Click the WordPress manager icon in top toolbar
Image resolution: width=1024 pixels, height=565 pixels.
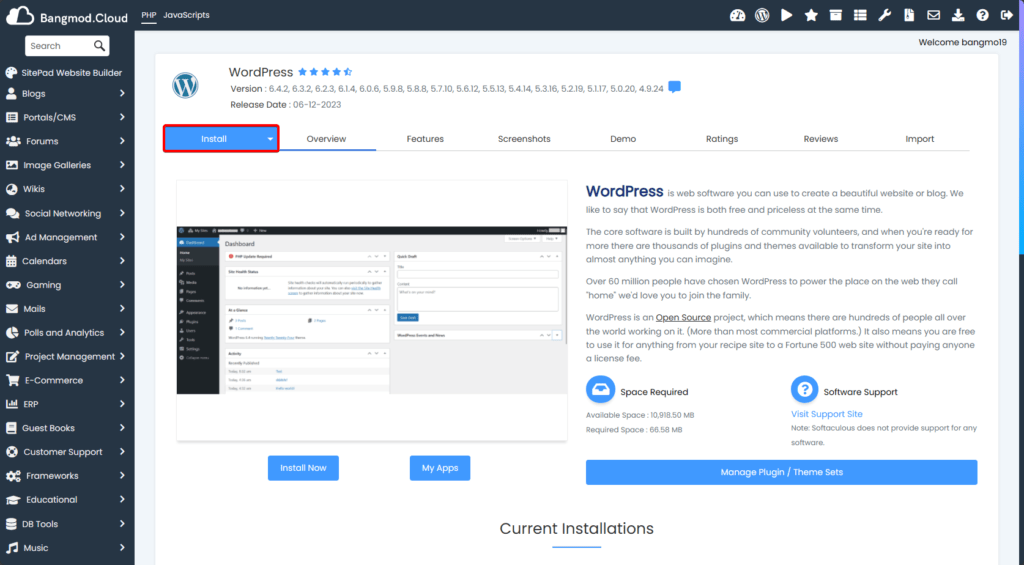pyautogui.click(x=762, y=15)
